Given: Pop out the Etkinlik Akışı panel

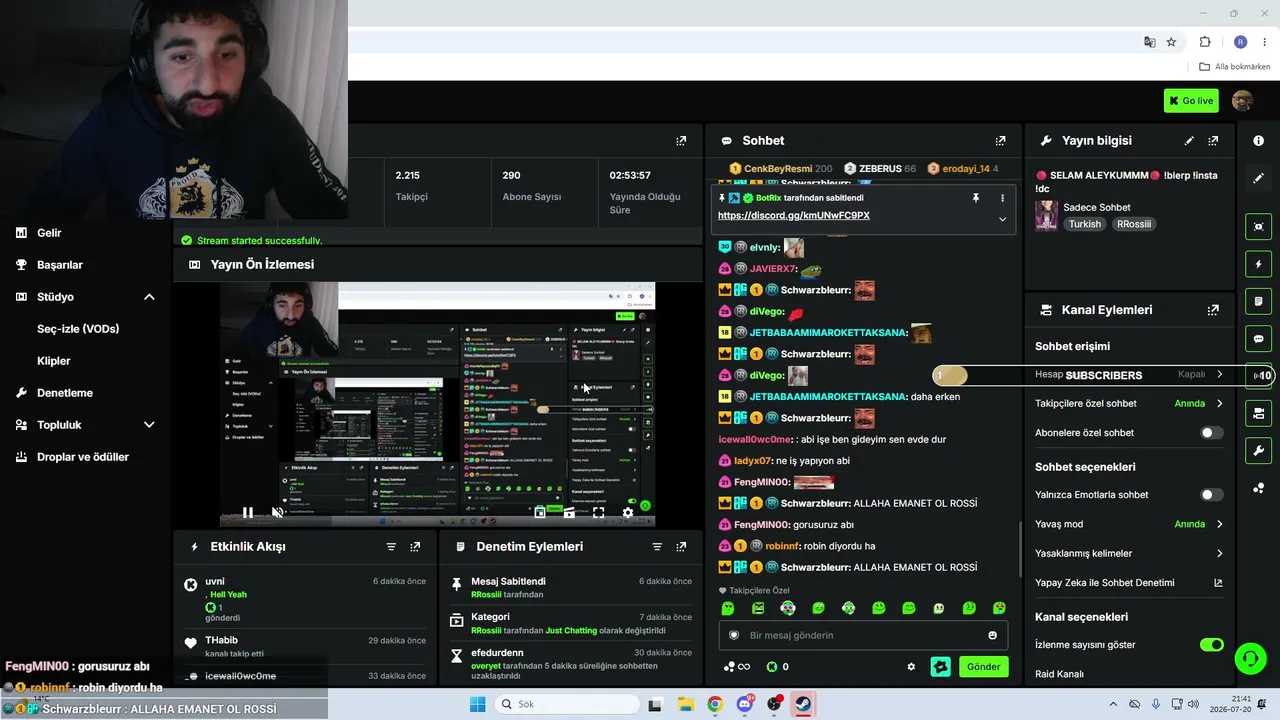Looking at the screenshot, I should 415,547.
